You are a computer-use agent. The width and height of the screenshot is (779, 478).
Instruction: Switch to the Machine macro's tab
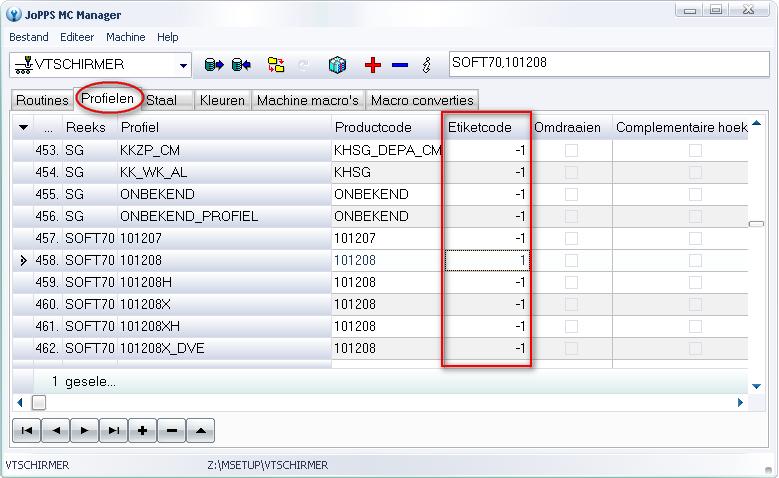(308, 100)
